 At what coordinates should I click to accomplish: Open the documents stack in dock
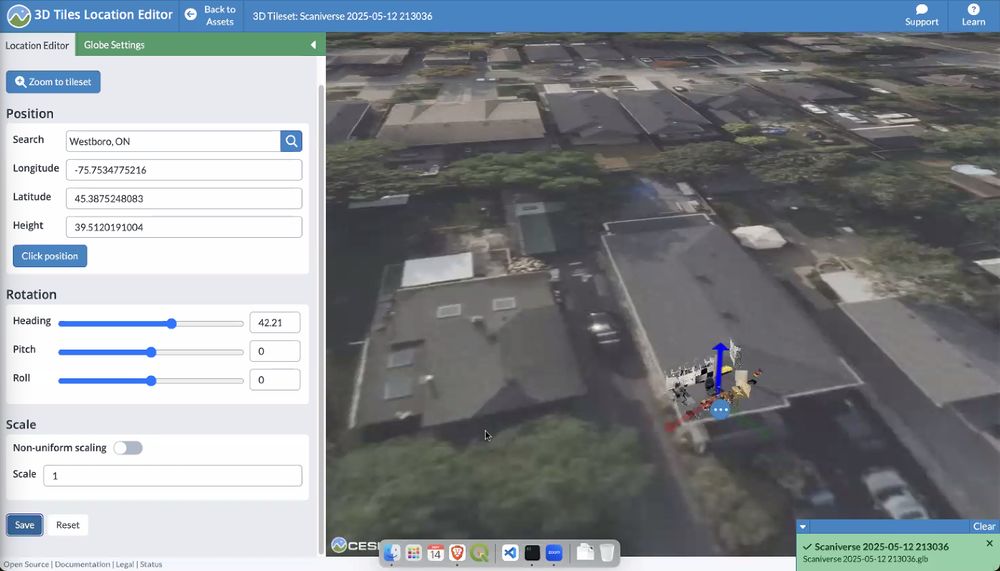pyautogui.click(x=585, y=552)
